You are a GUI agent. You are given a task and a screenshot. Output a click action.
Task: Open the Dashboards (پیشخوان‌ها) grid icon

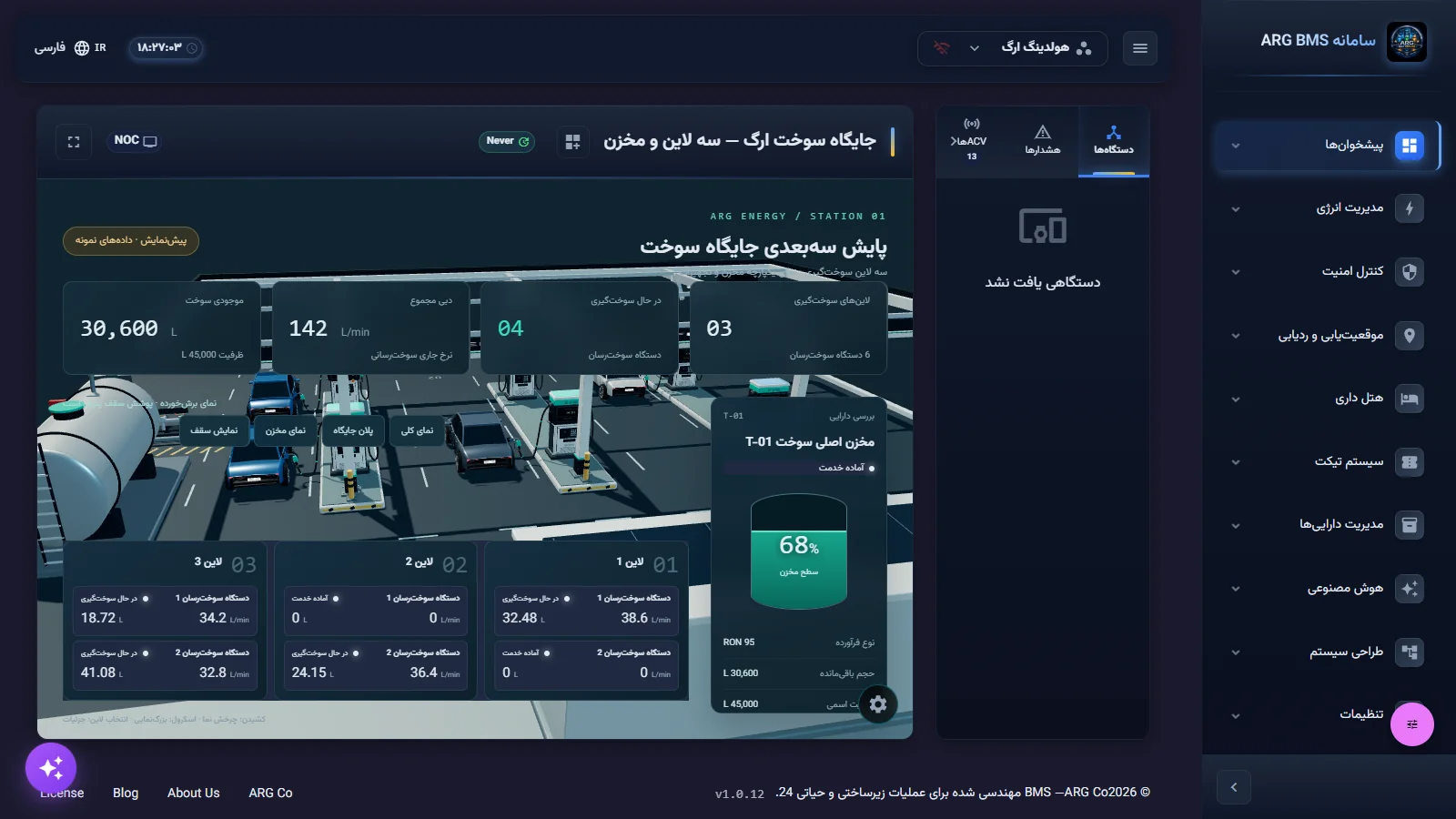click(x=1410, y=146)
